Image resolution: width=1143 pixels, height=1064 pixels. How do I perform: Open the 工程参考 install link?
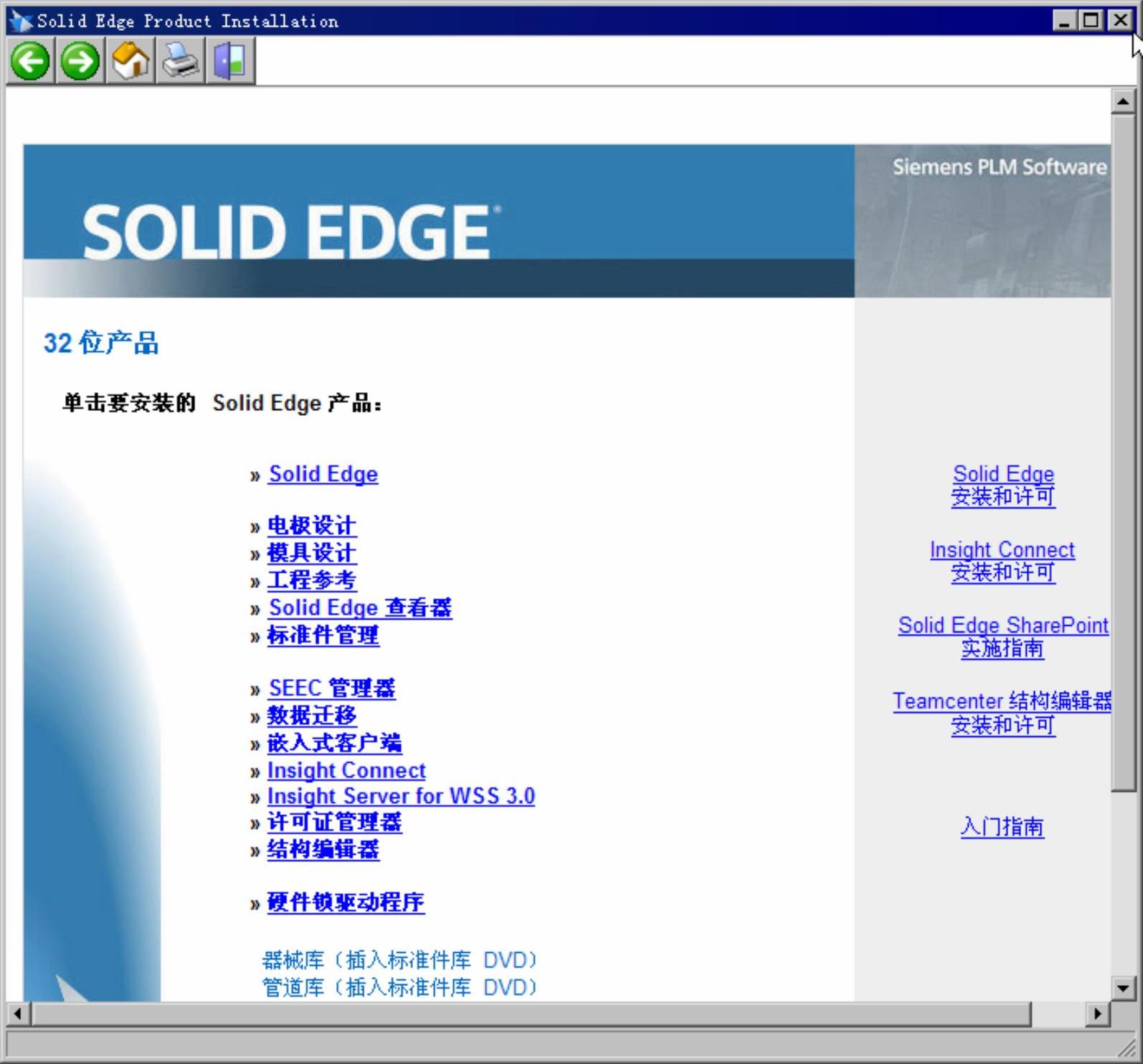(x=312, y=580)
